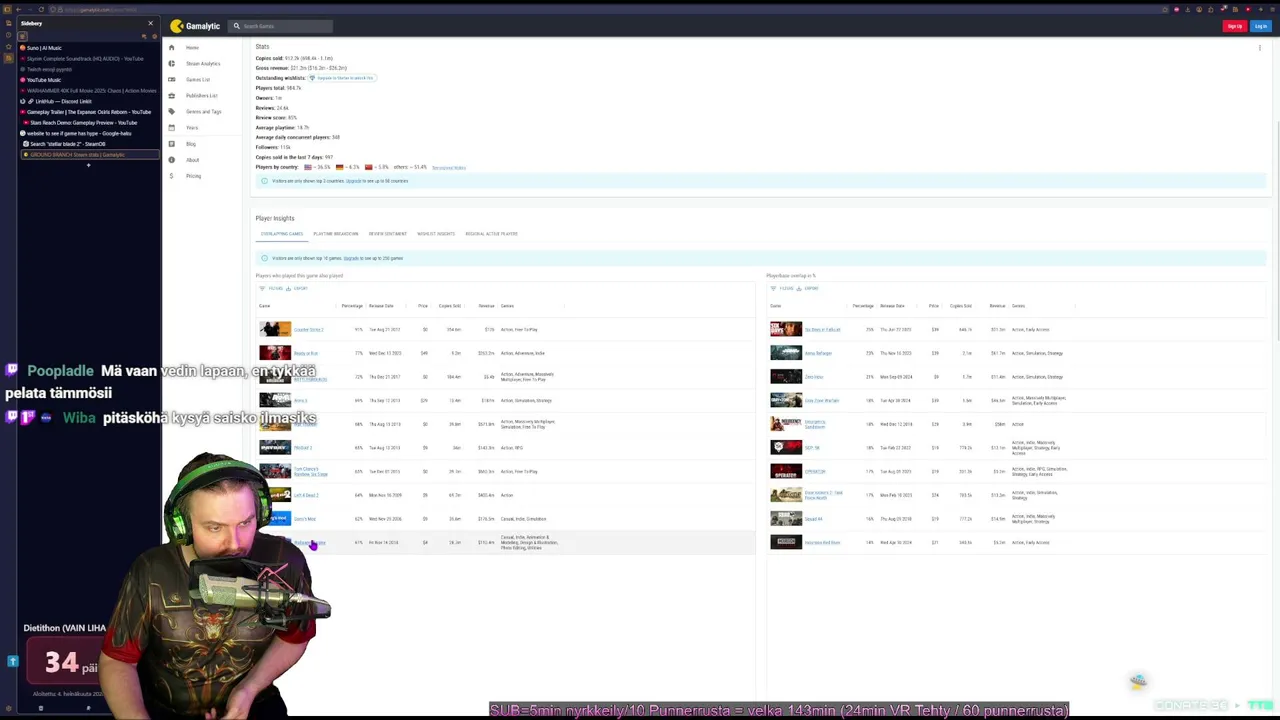This screenshot has width=1280, height=720.
Task: Click the export icon in playerbase overlap table
Action: click(x=799, y=288)
